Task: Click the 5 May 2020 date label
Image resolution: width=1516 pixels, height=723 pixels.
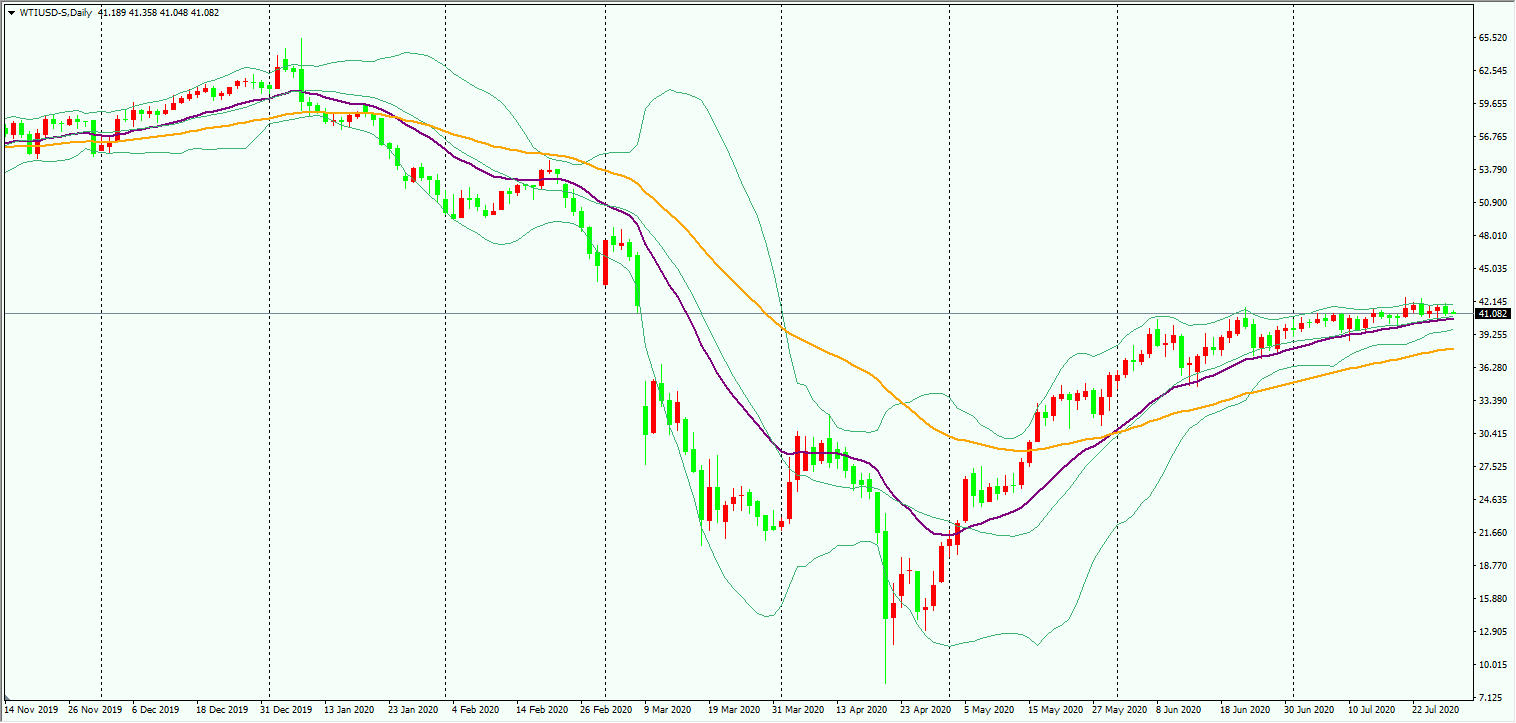Action: coord(988,710)
